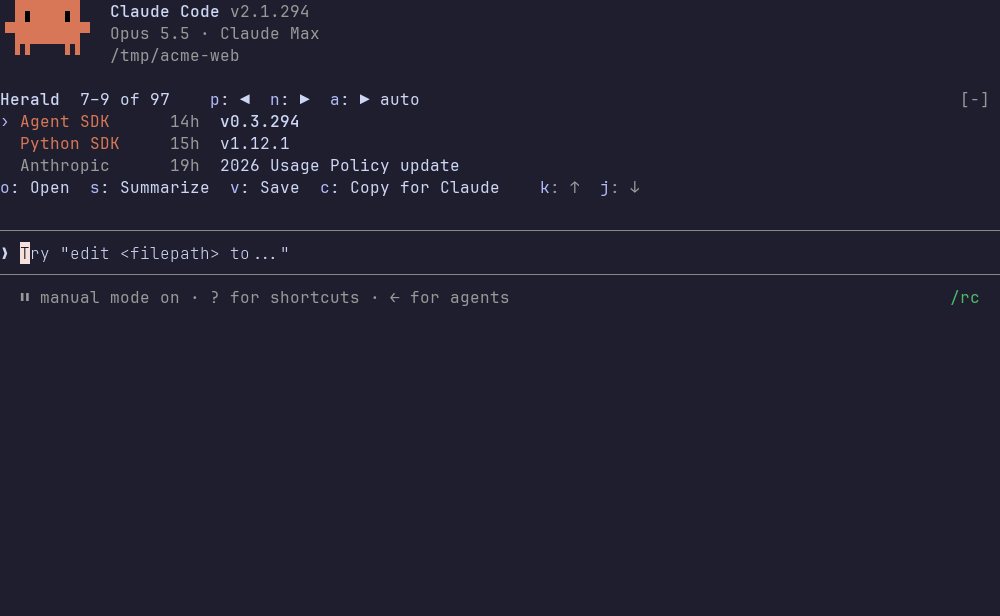Go to previous page with left triangle
Image resolution: width=1000 pixels, height=616 pixels.
point(245,99)
